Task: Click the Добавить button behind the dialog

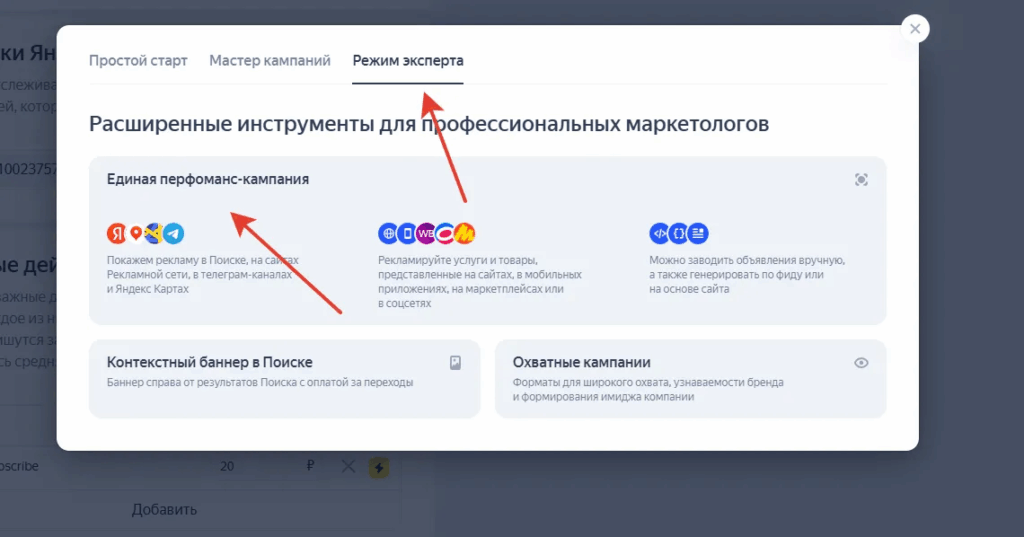Action: click(x=164, y=510)
